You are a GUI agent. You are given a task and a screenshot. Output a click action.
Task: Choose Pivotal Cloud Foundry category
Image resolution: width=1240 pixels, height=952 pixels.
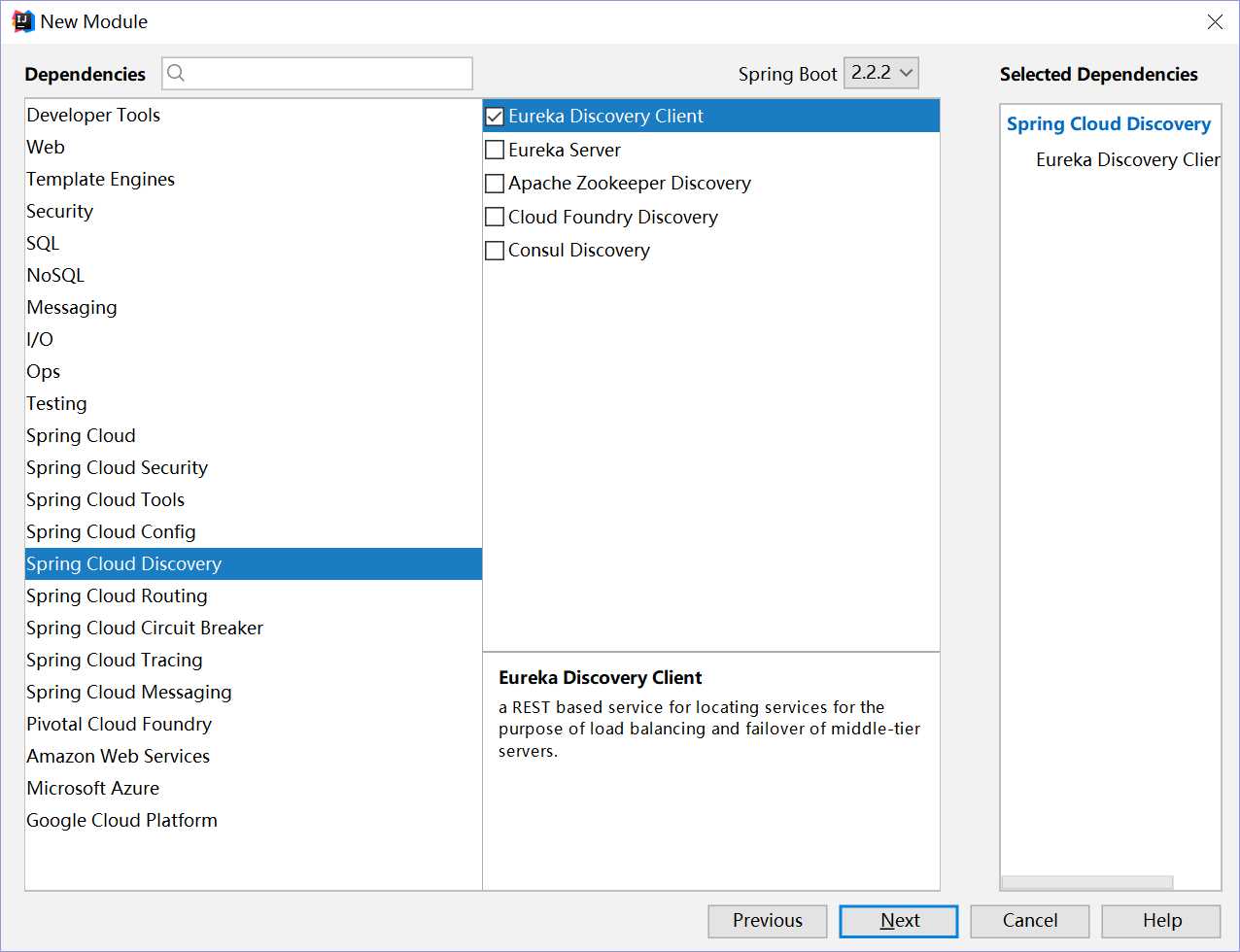pos(254,724)
